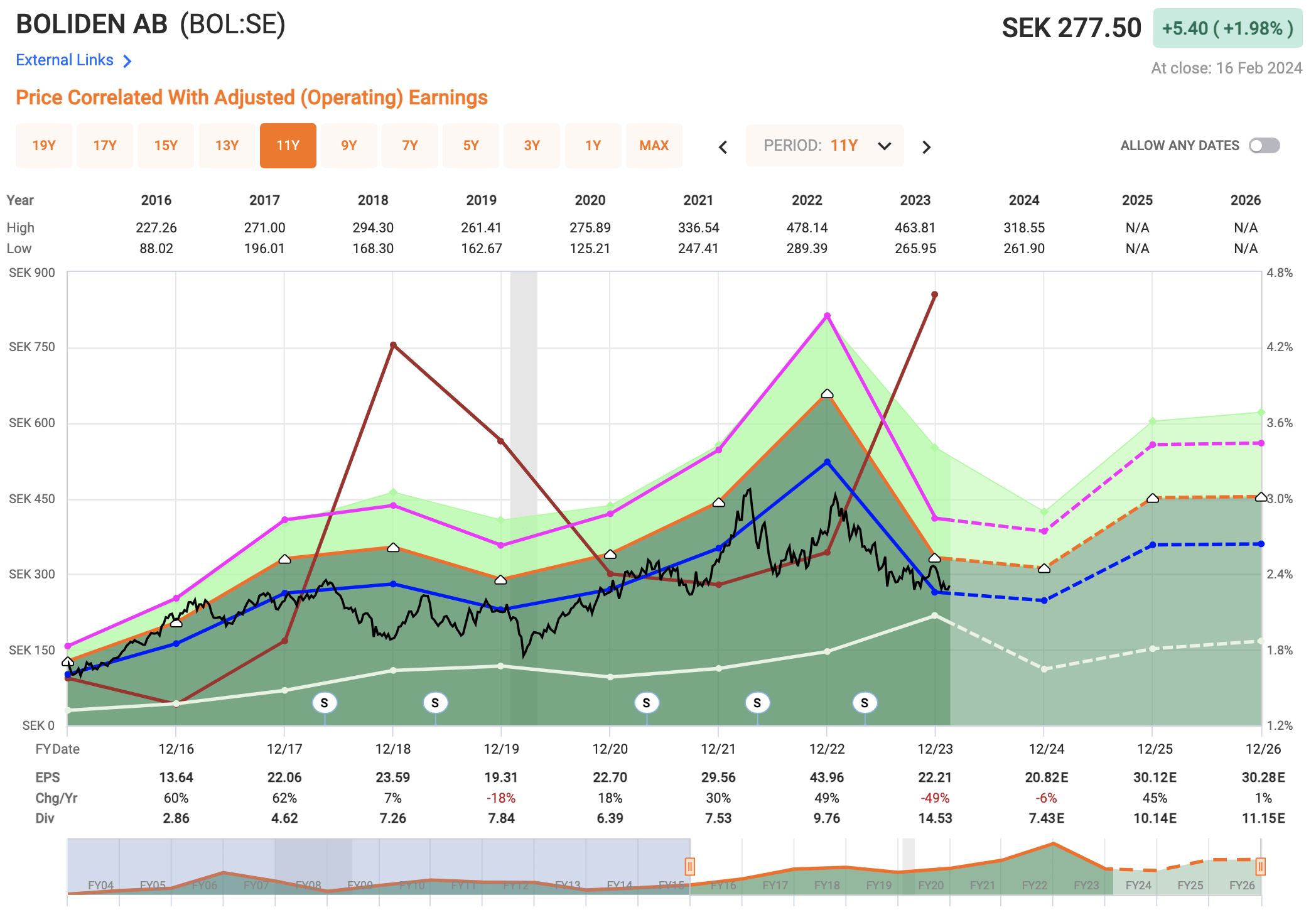Select the 11Y period button
The image size is (1316, 922).
pyautogui.click(x=288, y=145)
